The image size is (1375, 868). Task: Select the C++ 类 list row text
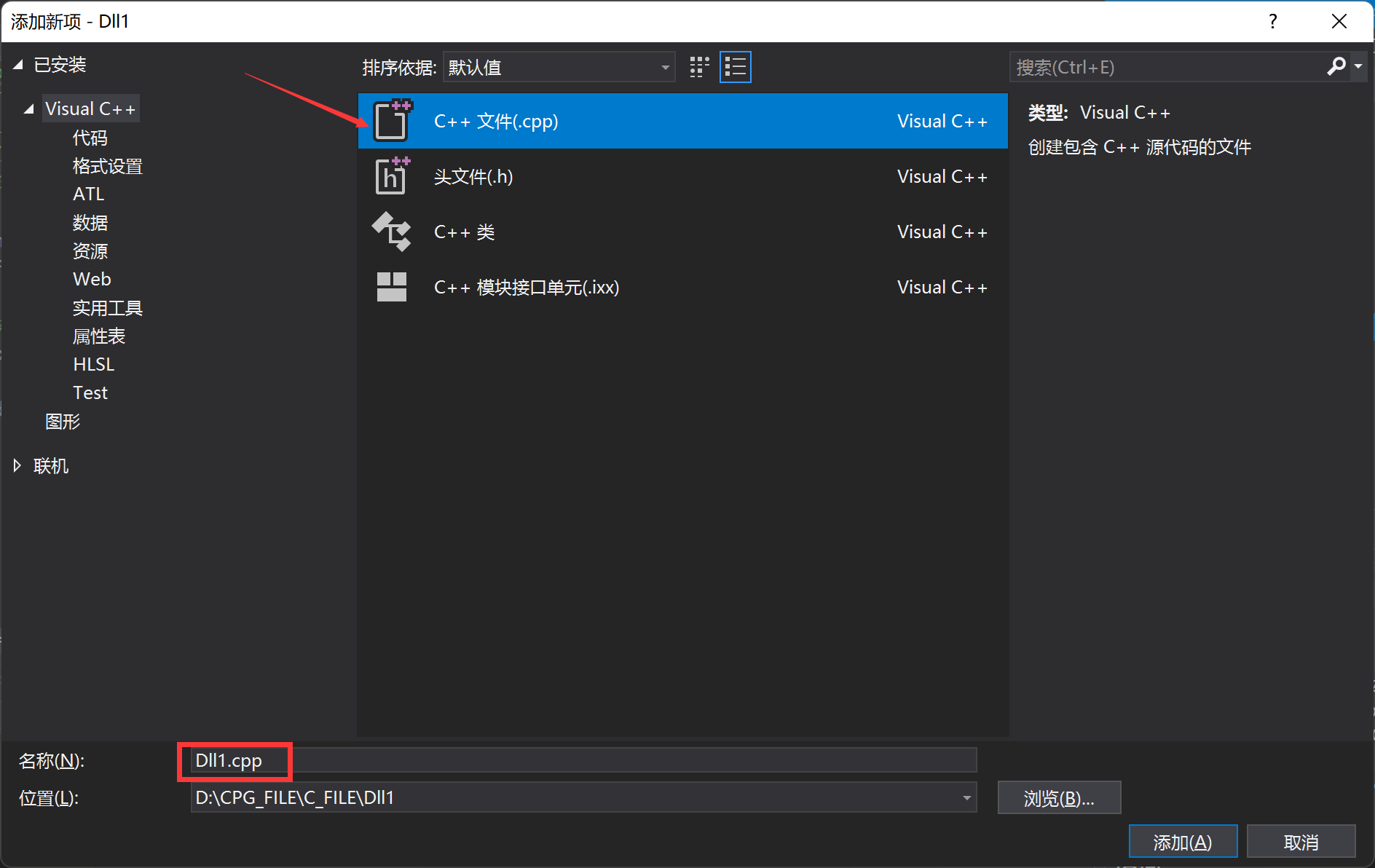pos(465,232)
